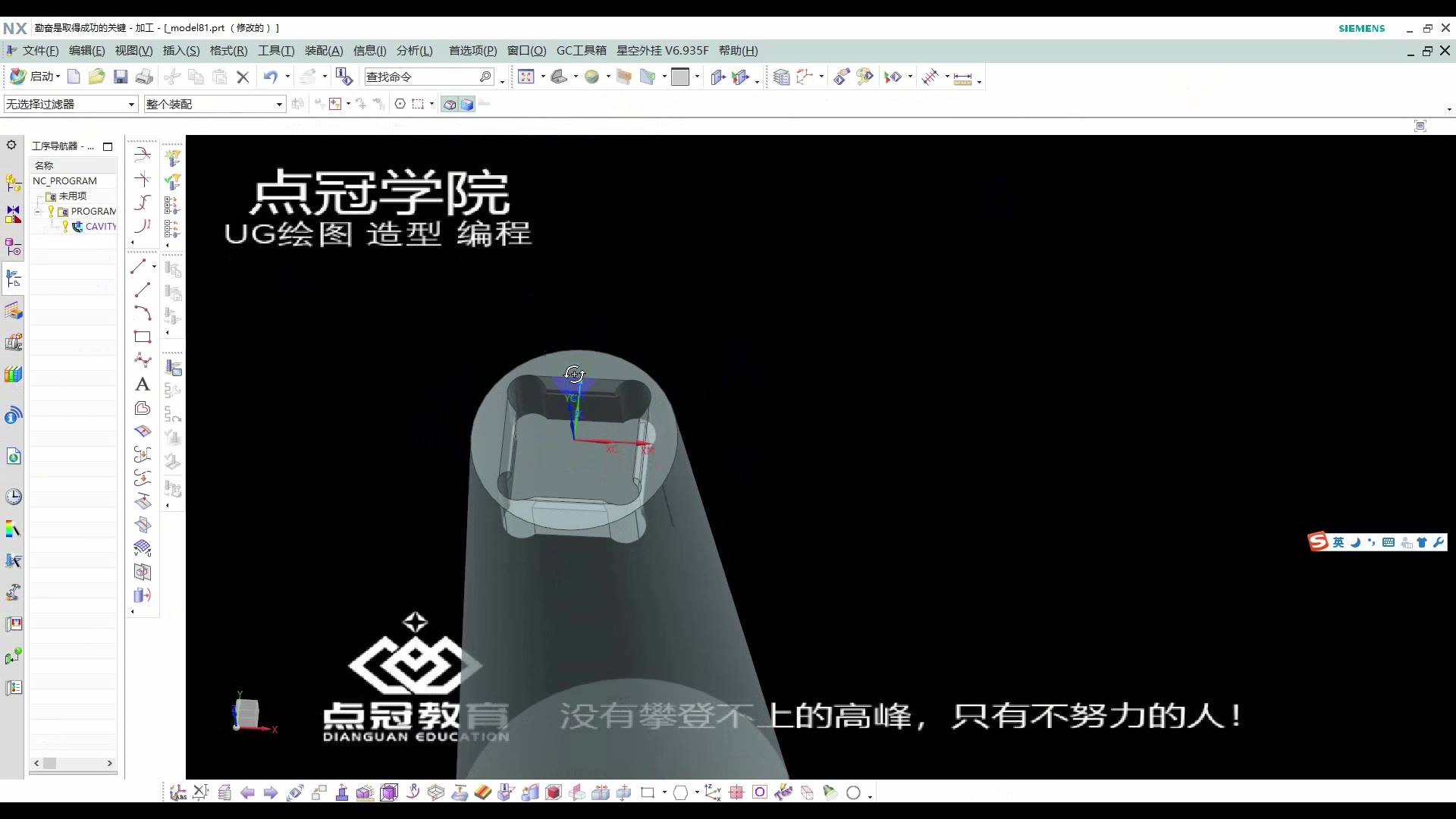The height and width of the screenshot is (819, 1456).
Task: Click the Sogou input method S icon
Action: tap(1318, 541)
